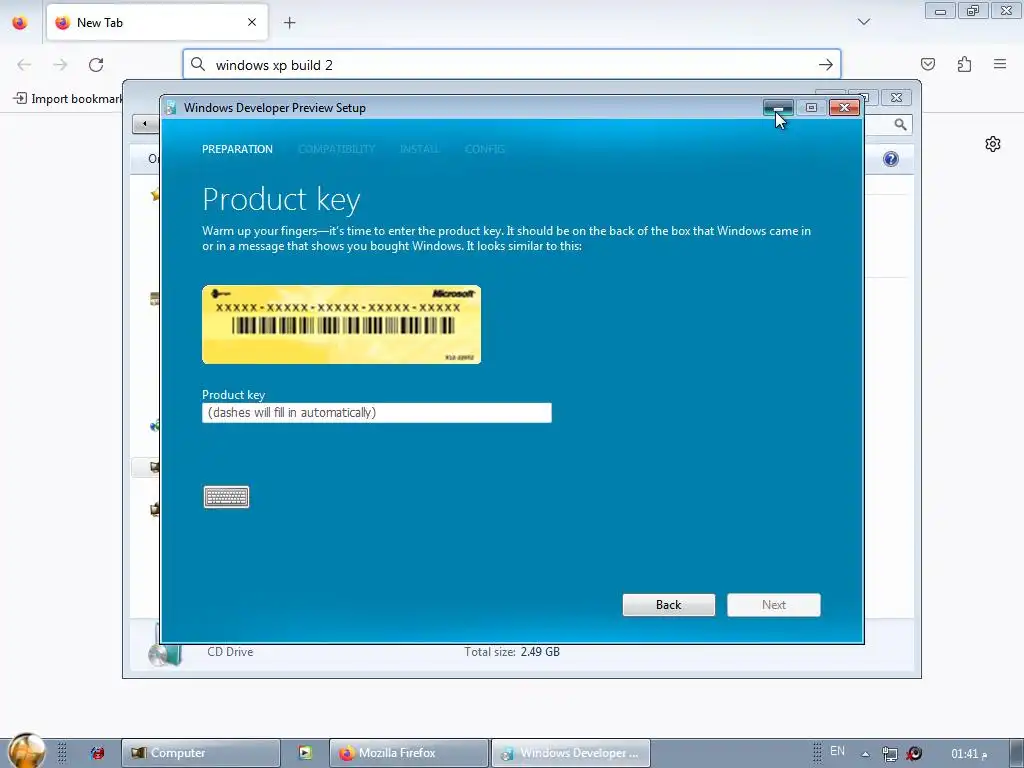Click Import bookmarks in the bookmarks toolbar

coord(69,99)
